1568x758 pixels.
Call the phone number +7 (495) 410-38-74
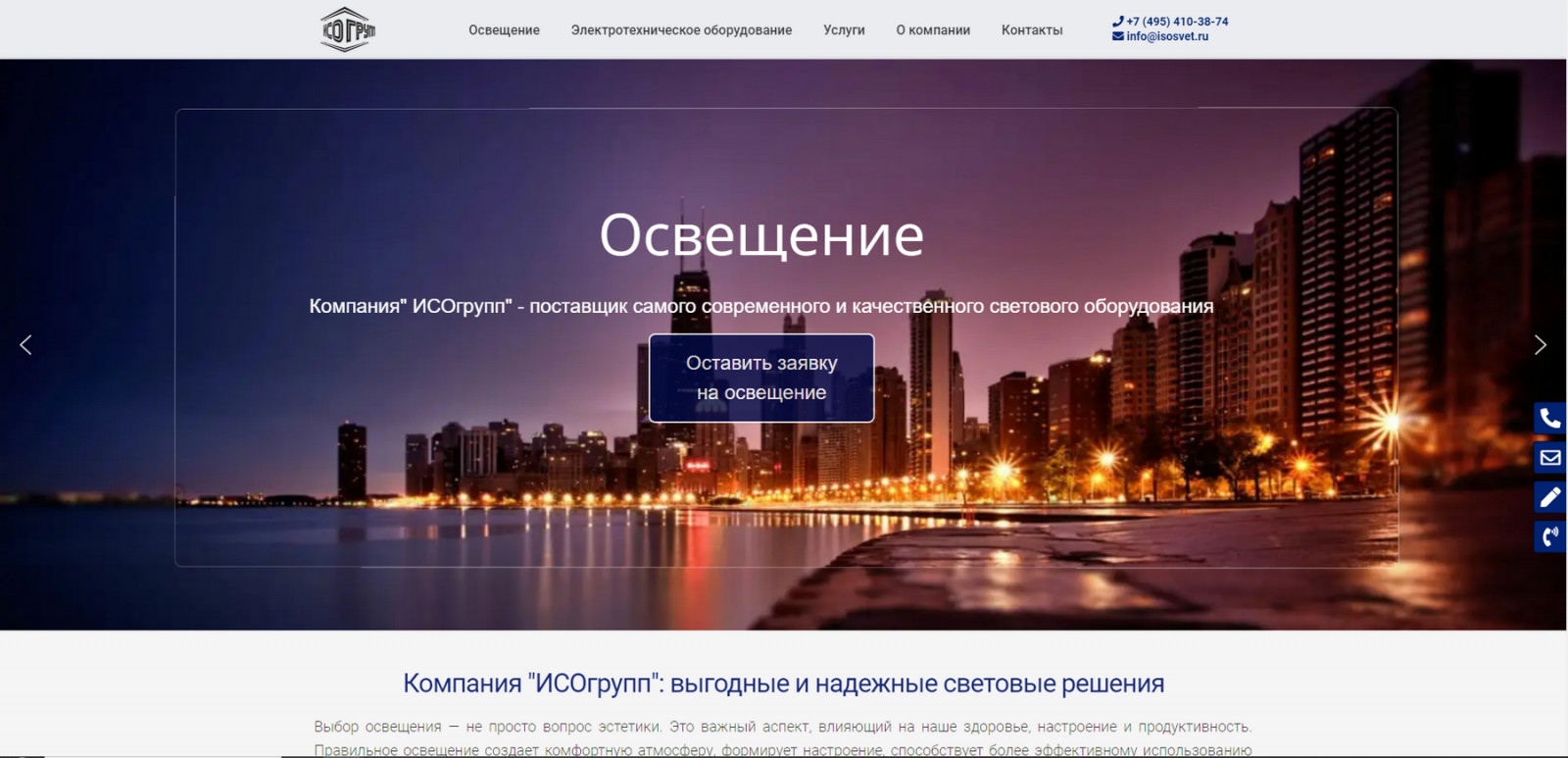[1177, 22]
